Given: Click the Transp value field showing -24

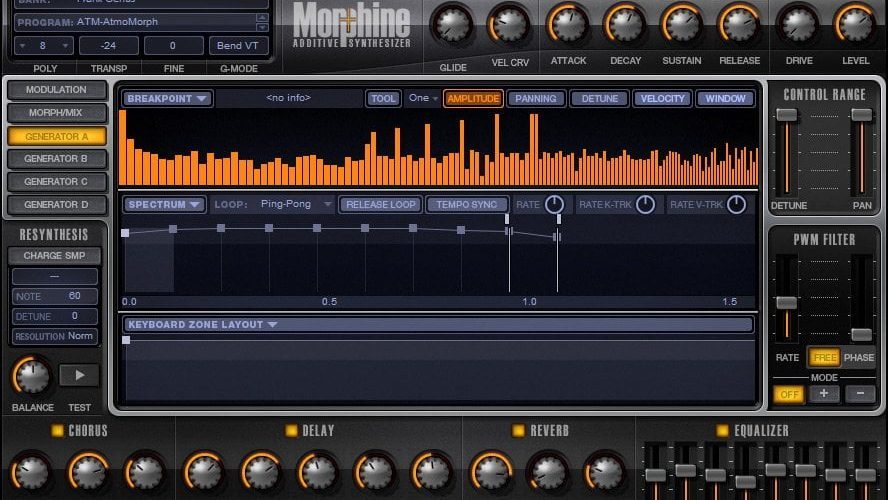Looking at the screenshot, I should (108, 45).
